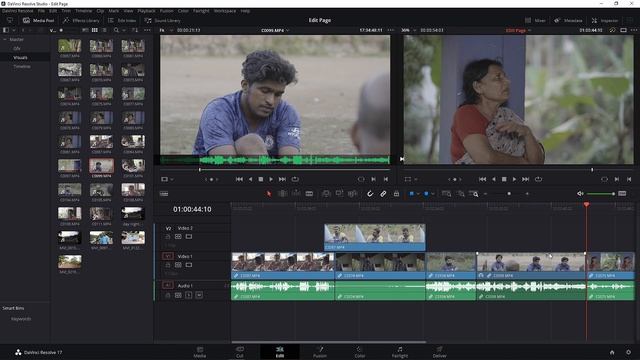Open media pool sort order icon
The height and width of the screenshot is (360, 640).
(x=135, y=30)
